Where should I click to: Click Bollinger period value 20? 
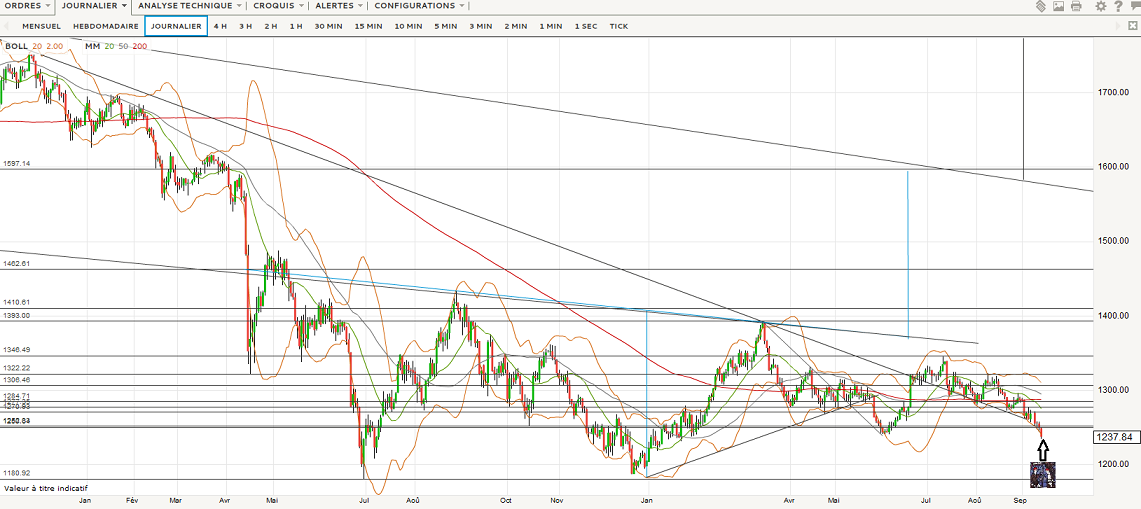pyautogui.click(x=37, y=46)
